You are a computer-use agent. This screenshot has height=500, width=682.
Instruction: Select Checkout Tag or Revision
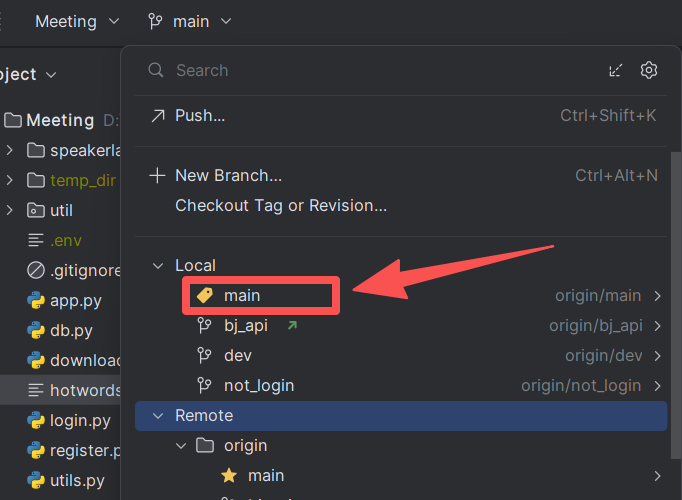[281, 206]
